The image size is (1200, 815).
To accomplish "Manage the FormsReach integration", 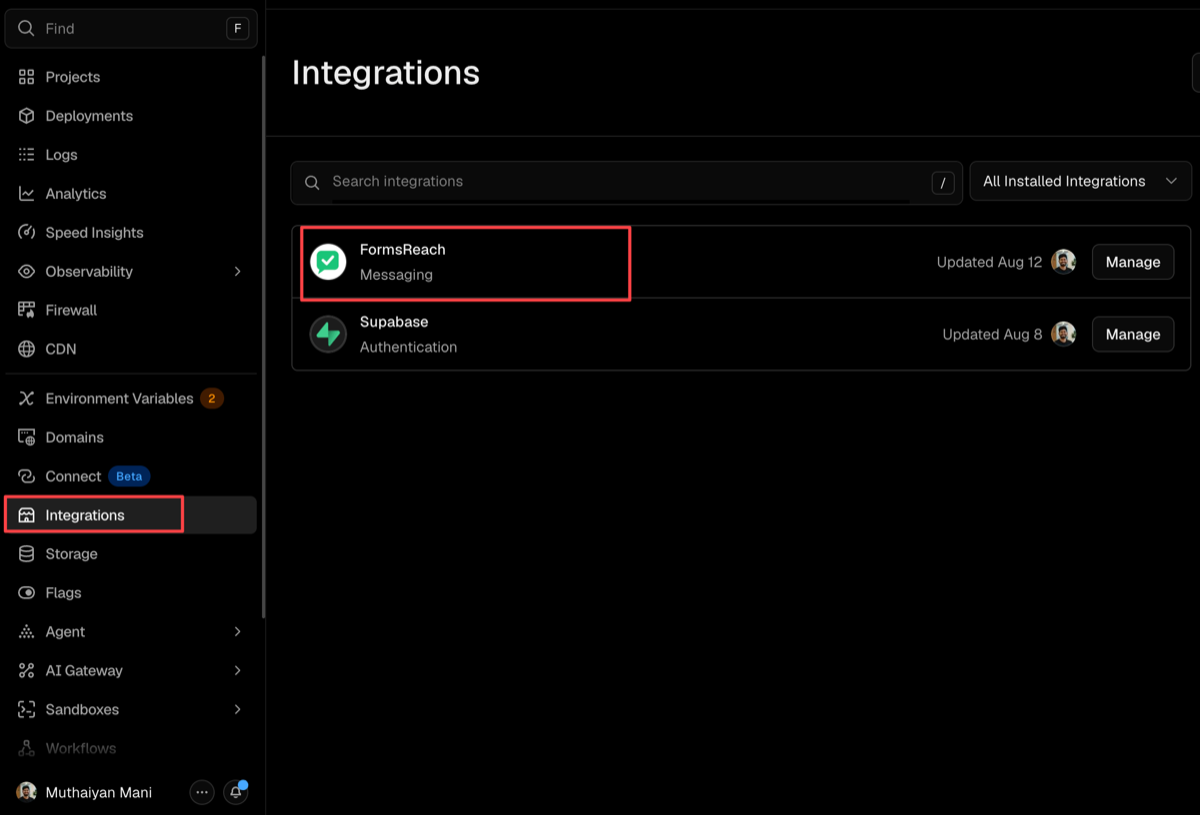I will point(1133,262).
